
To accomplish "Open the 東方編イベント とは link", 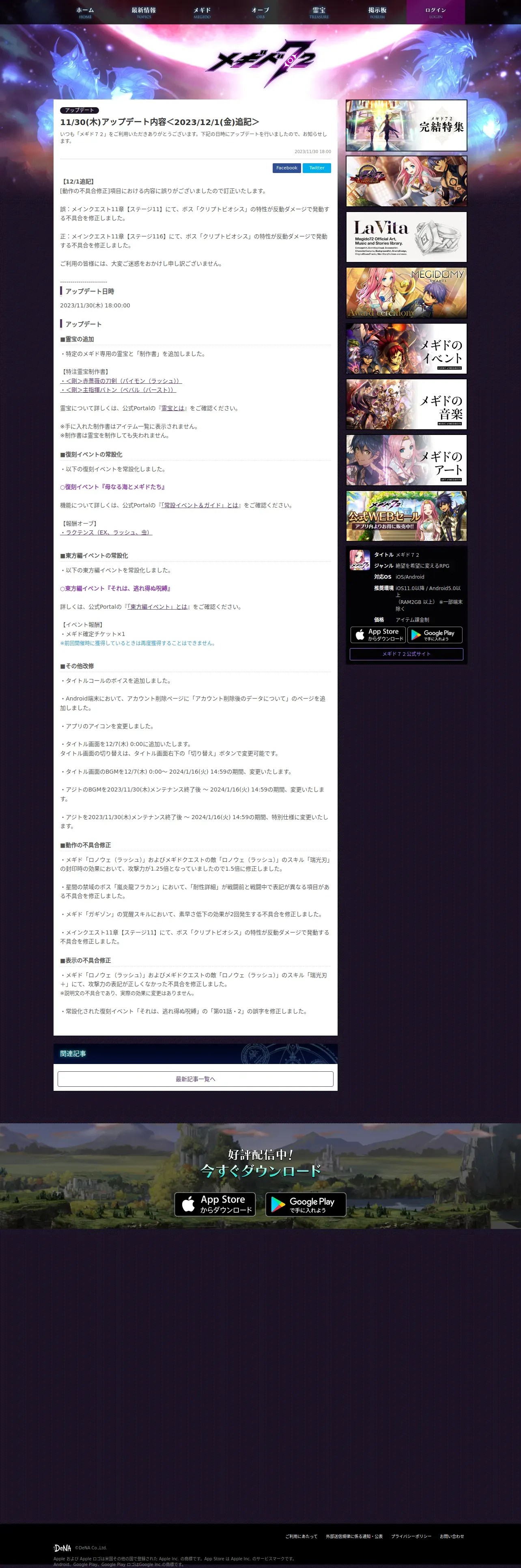I will click(158, 607).
